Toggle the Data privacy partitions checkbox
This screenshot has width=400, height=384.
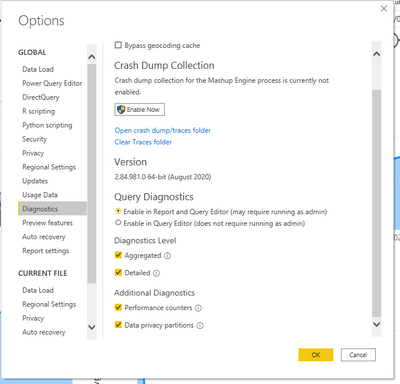pyautogui.click(x=118, y=324)
